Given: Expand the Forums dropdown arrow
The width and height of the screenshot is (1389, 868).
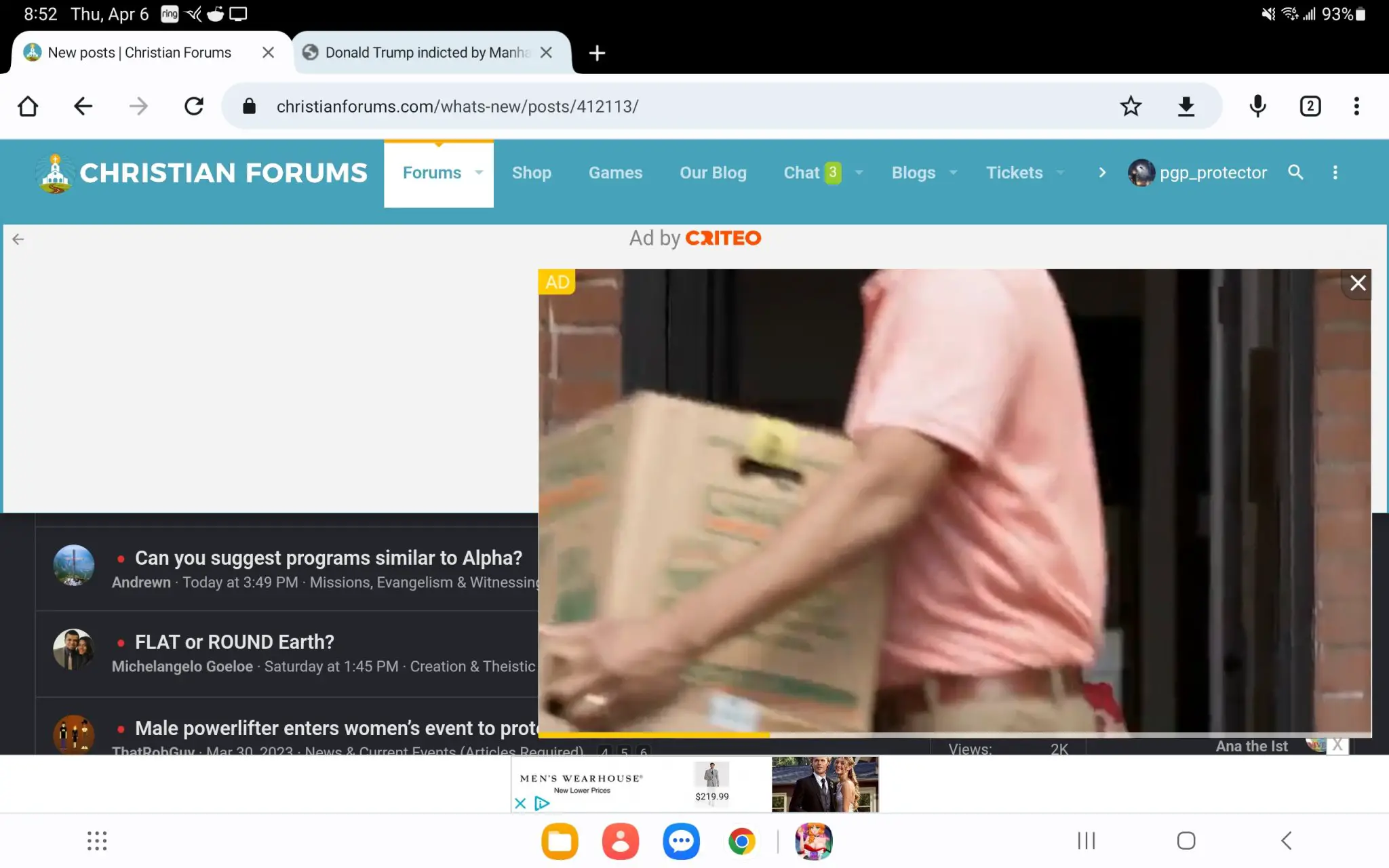Looking at the screenshot, I should click(479, 173).
